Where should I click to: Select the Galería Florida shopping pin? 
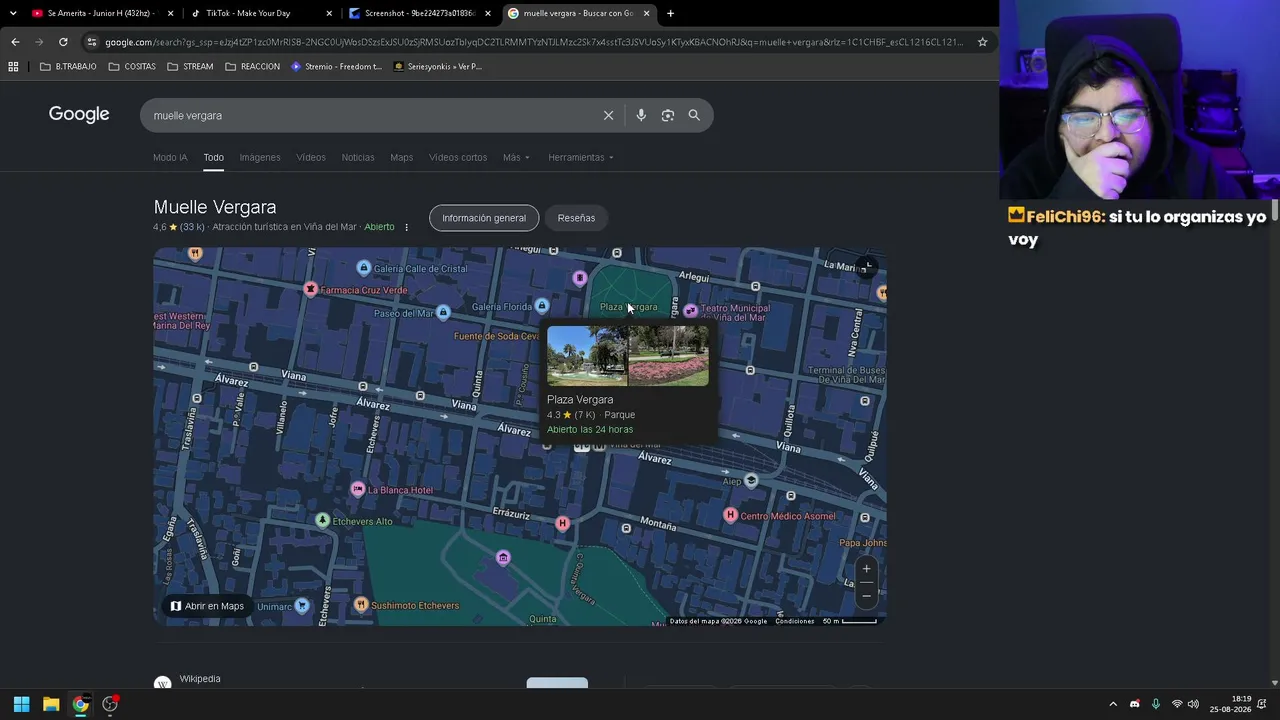(542, 305)
